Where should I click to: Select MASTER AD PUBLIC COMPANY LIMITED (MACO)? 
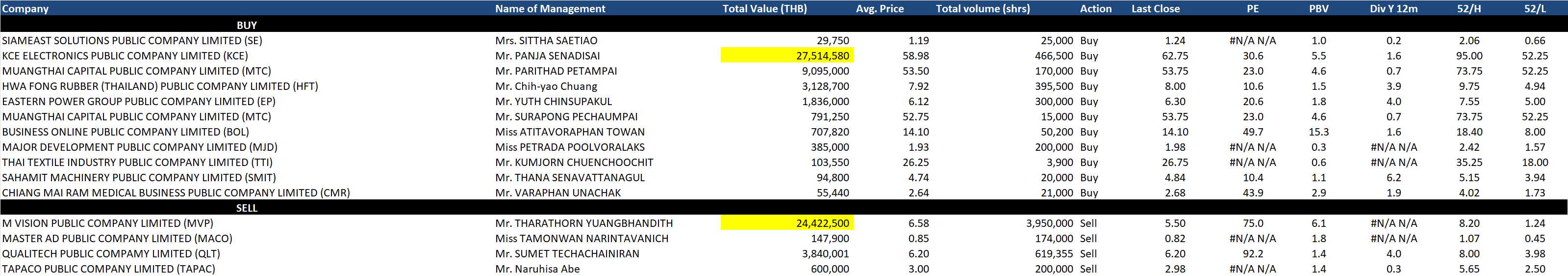coord(117,238)
